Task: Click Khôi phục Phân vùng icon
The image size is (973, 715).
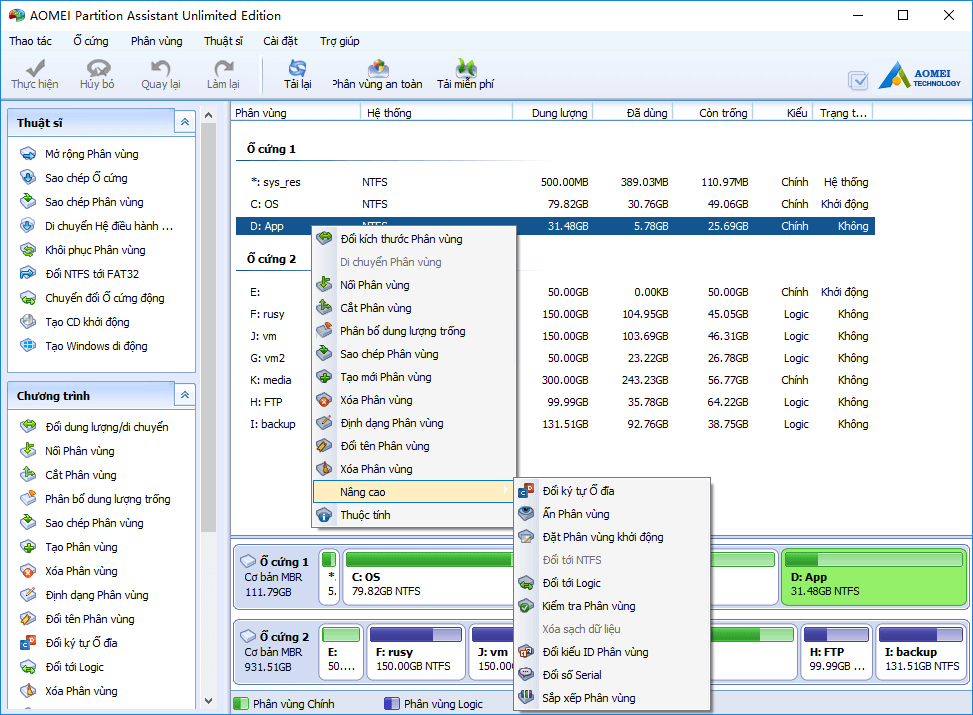Action: point(28,250)
